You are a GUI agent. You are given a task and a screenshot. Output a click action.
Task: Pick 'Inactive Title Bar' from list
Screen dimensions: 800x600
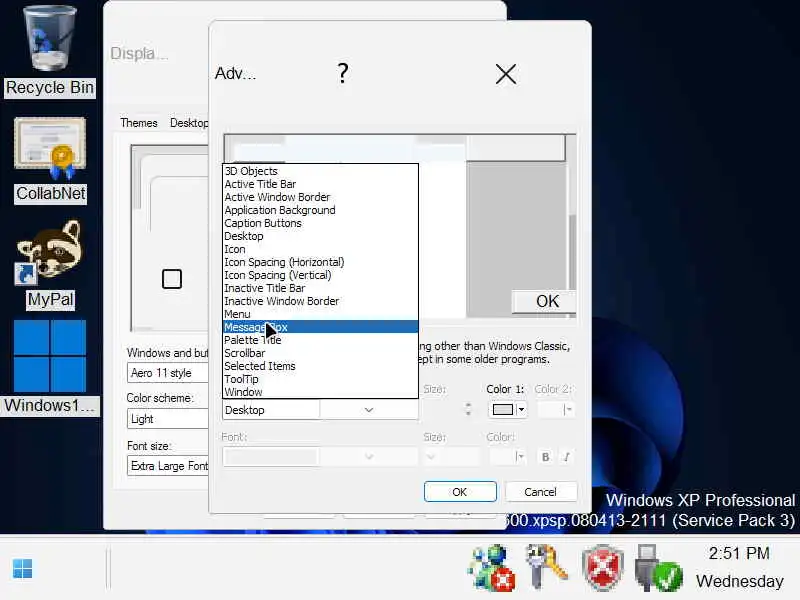320,288
